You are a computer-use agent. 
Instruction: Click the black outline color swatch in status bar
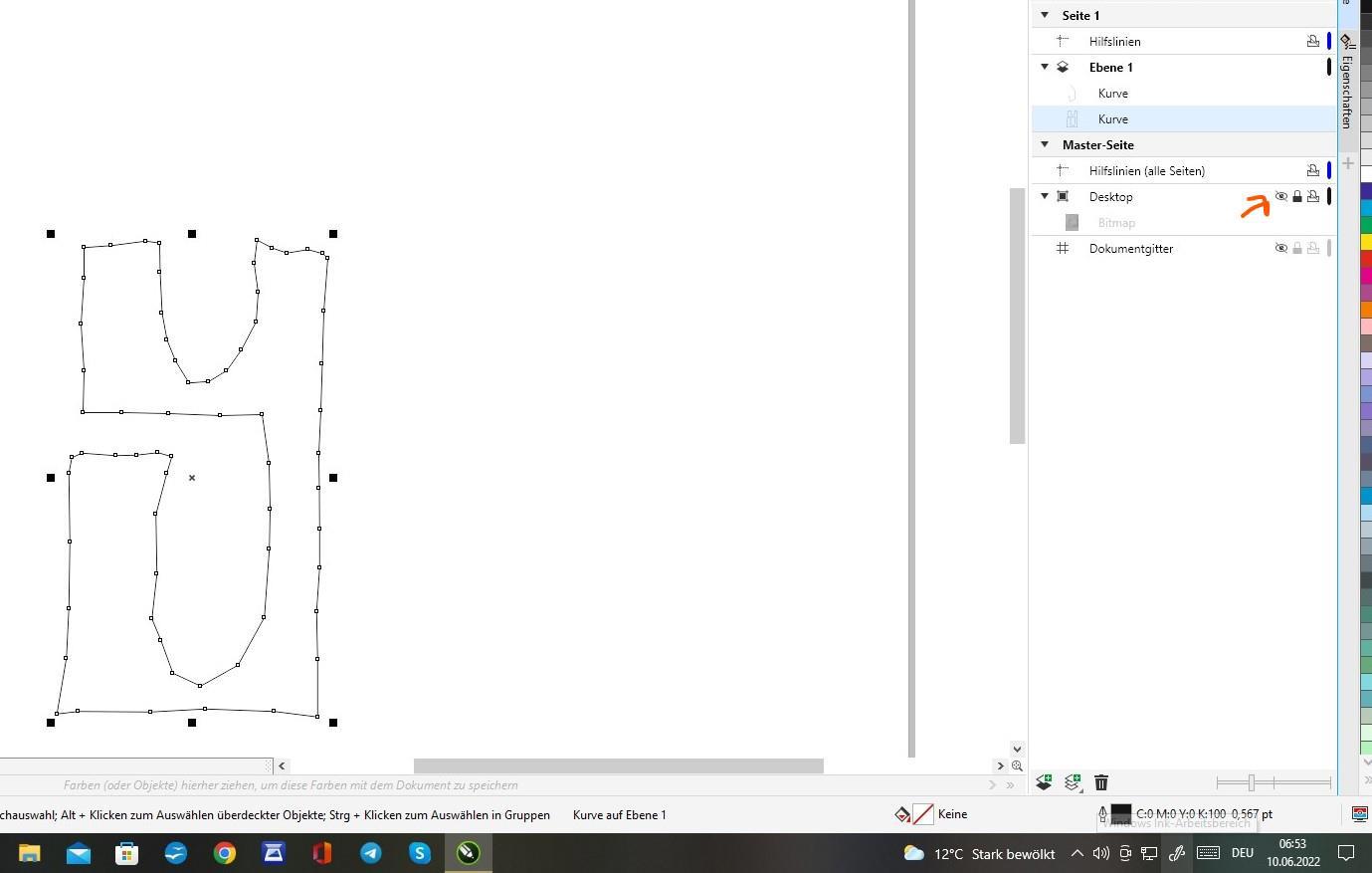[1121, 814]
